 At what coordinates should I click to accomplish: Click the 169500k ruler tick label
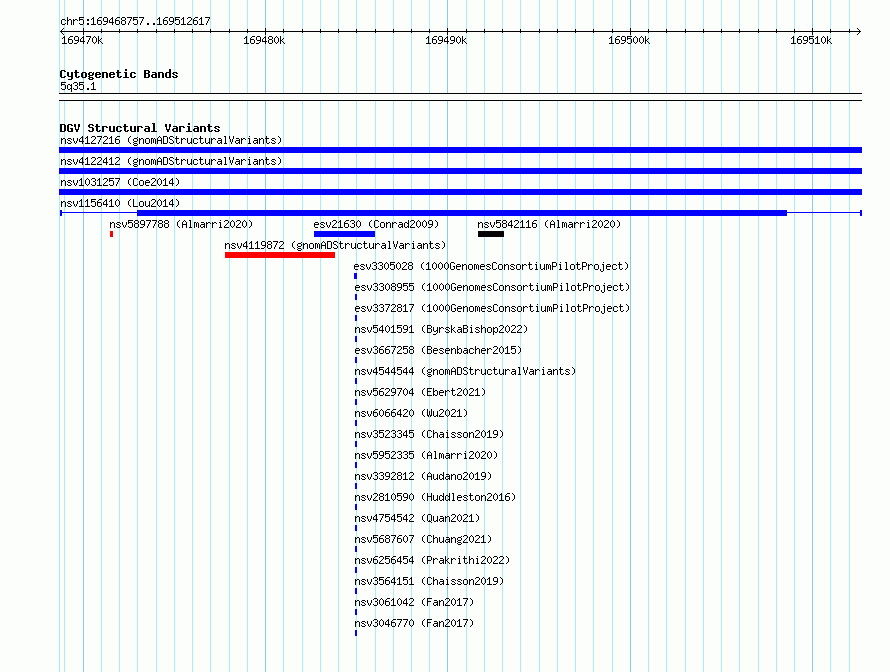629,40
